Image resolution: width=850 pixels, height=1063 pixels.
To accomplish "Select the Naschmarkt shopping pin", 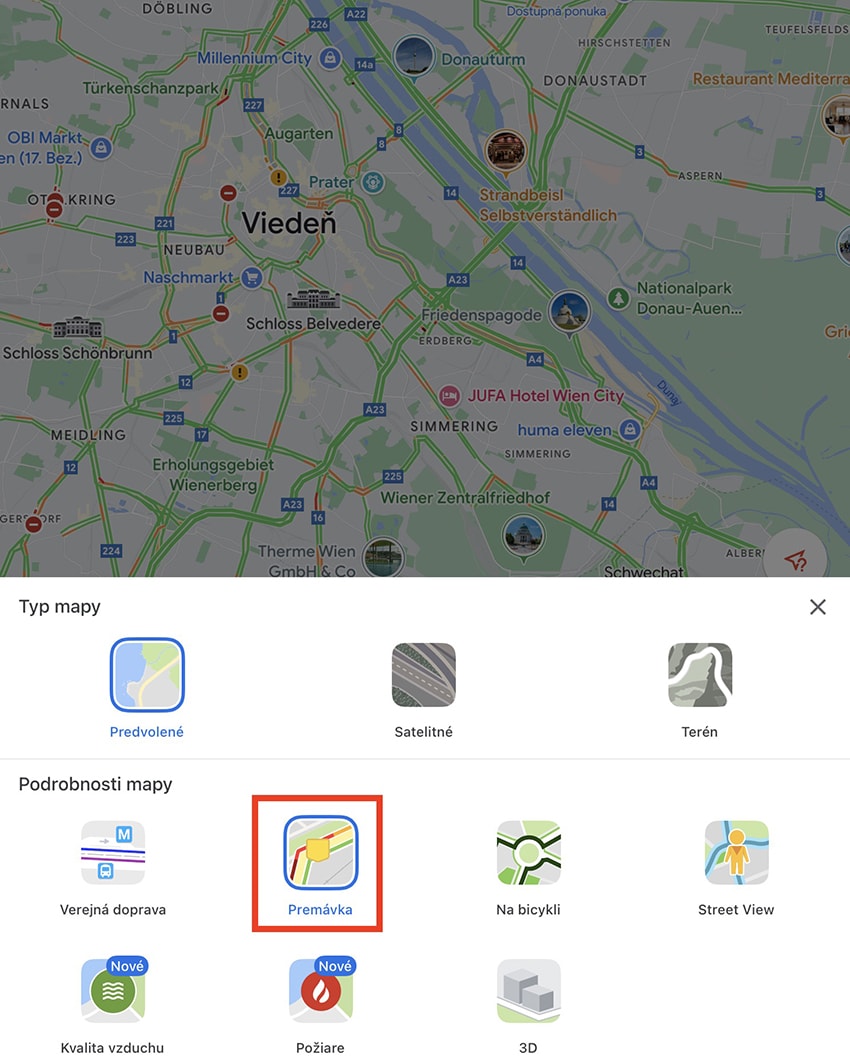I will pyautogui.click(x=252, y=277).
